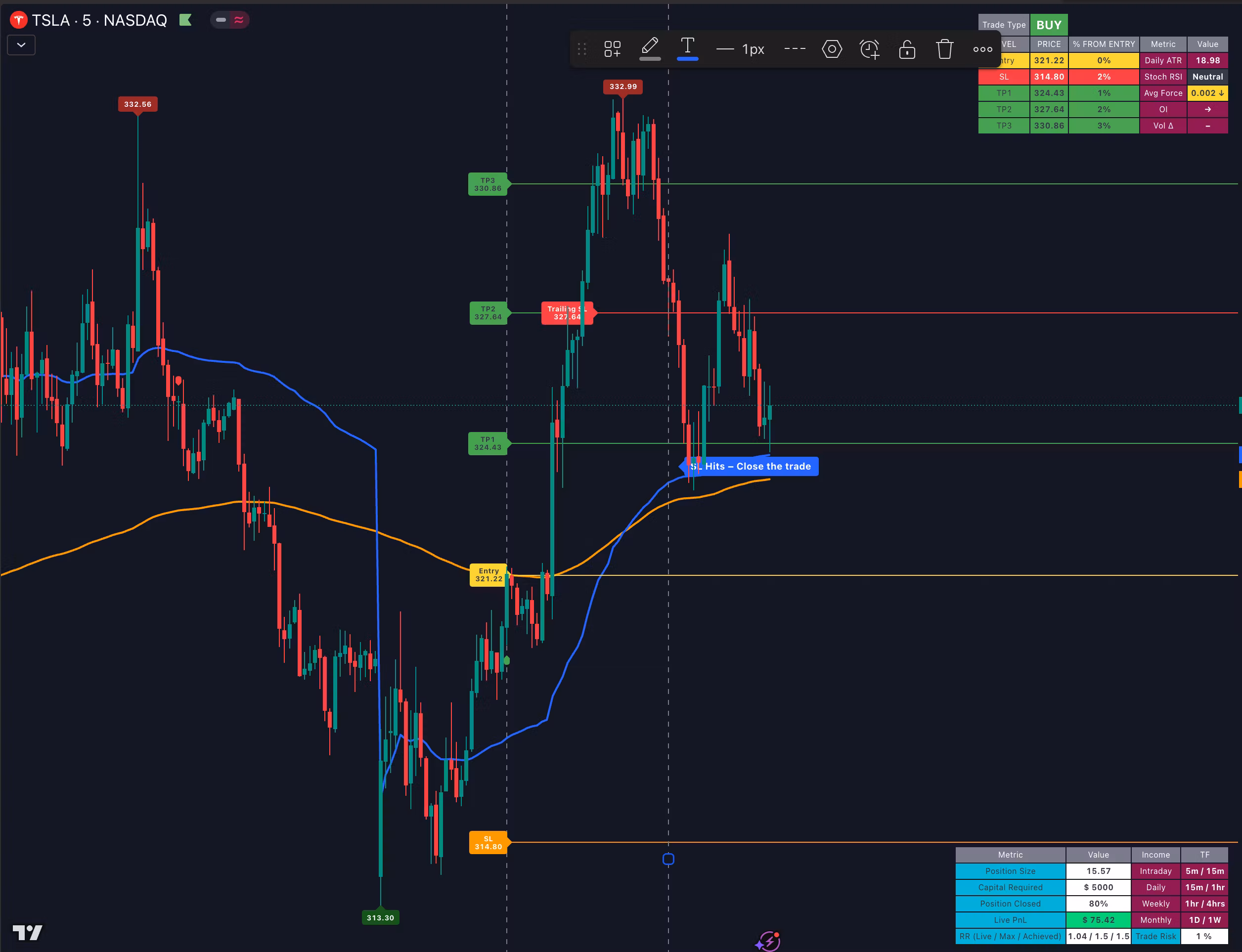
Task: Select the TP3 330.86 chart label
Action: pos(488,184)
